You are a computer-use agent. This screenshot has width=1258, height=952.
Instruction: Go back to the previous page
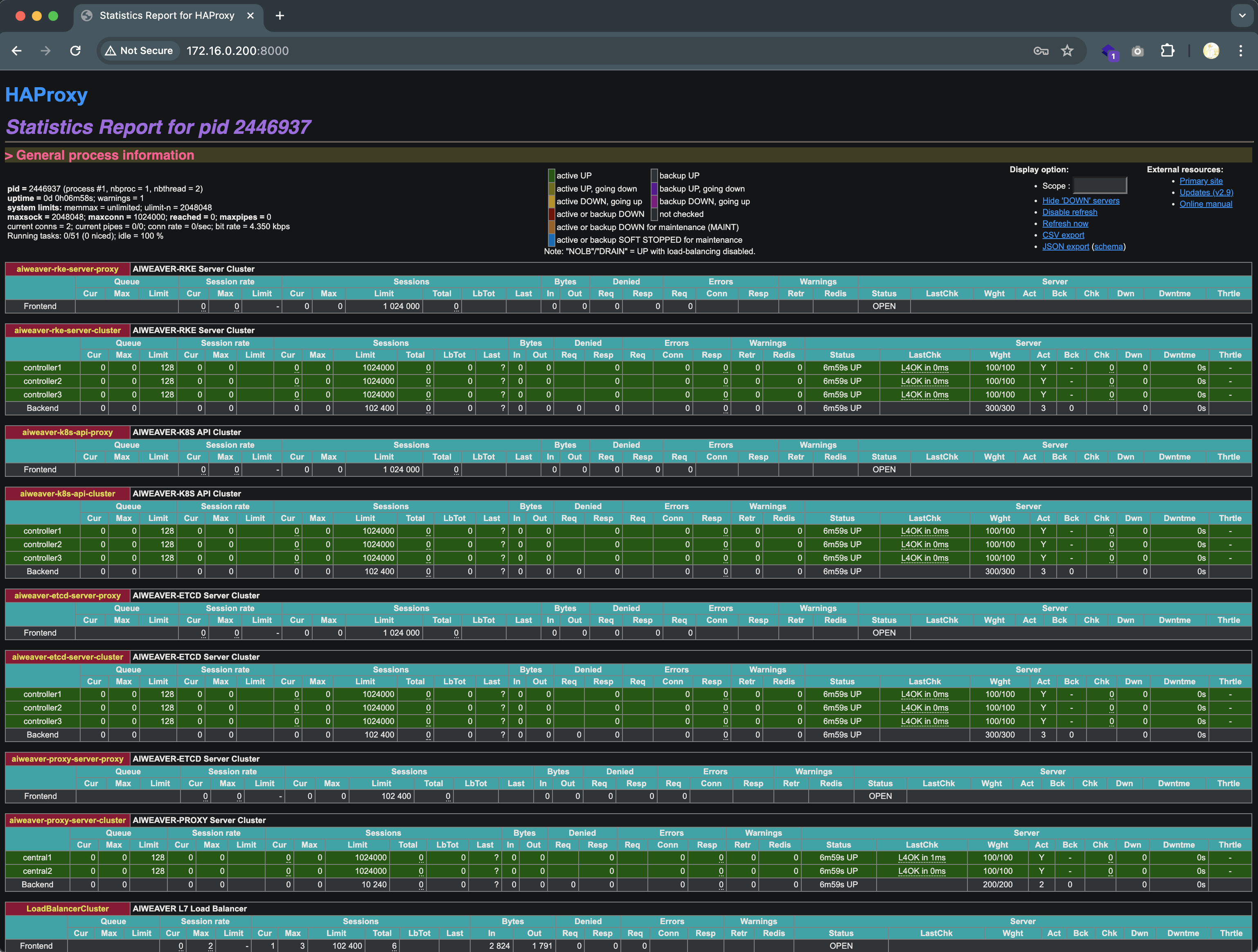(16, 51)
